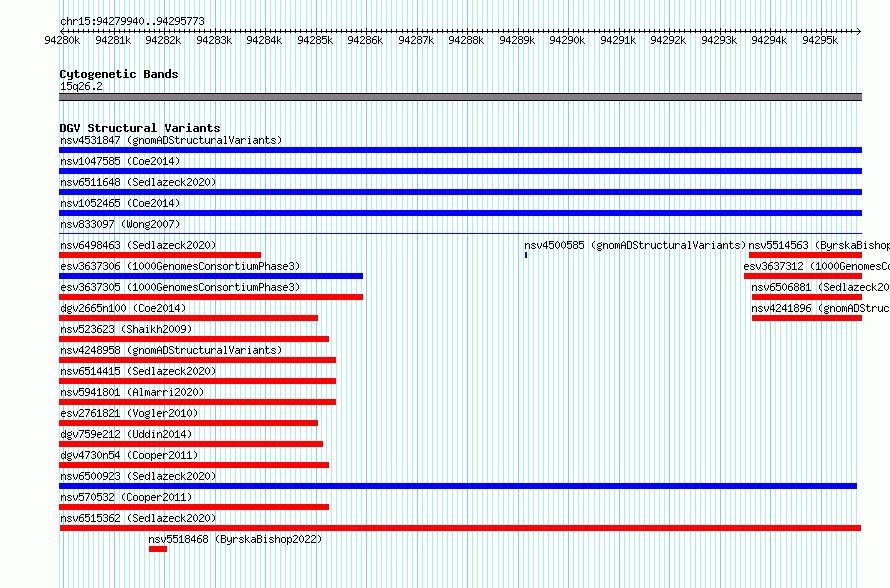Open esv3637306 1000GenomesConsortiumPhase3 label
This screenshot has width=890, height=588.
(x=180, y=266)
